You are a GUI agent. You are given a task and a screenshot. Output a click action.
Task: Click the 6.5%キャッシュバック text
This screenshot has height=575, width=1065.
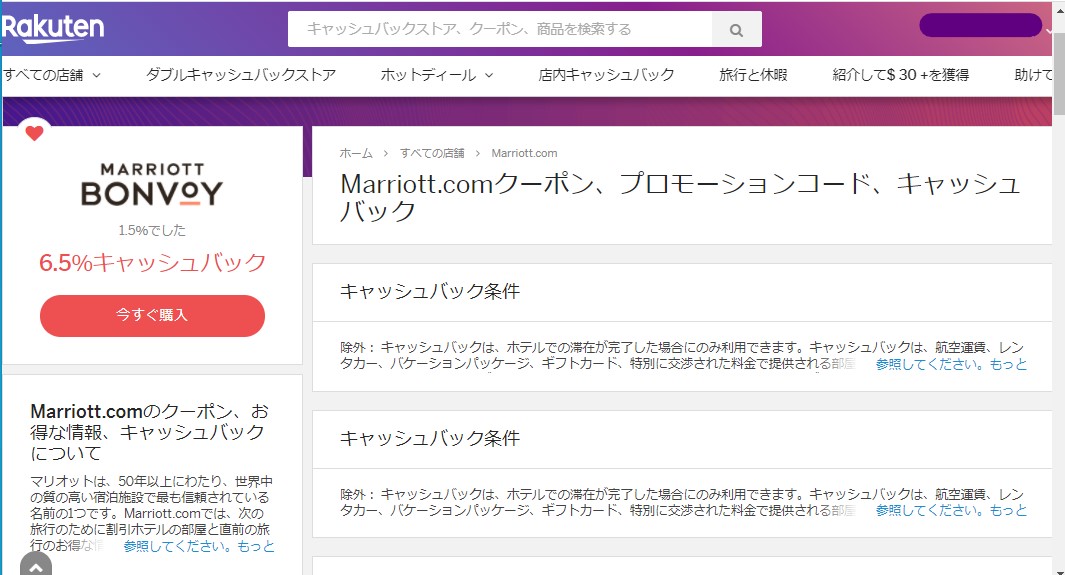pos(152,263)
